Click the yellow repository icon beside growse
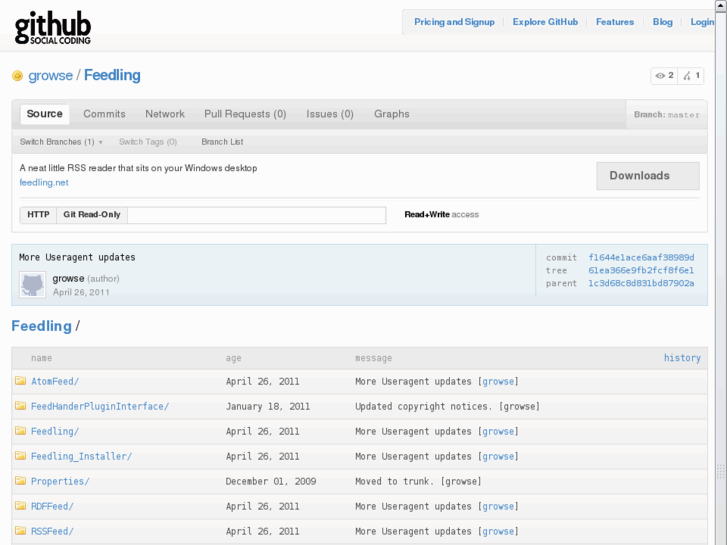Viewport: 727px width, 545px height. (17, 75)
